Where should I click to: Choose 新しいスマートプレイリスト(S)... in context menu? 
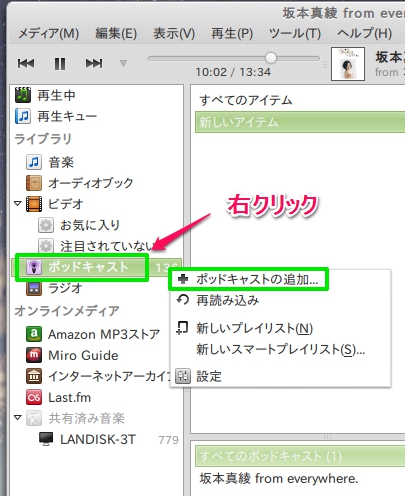point(280,349)
